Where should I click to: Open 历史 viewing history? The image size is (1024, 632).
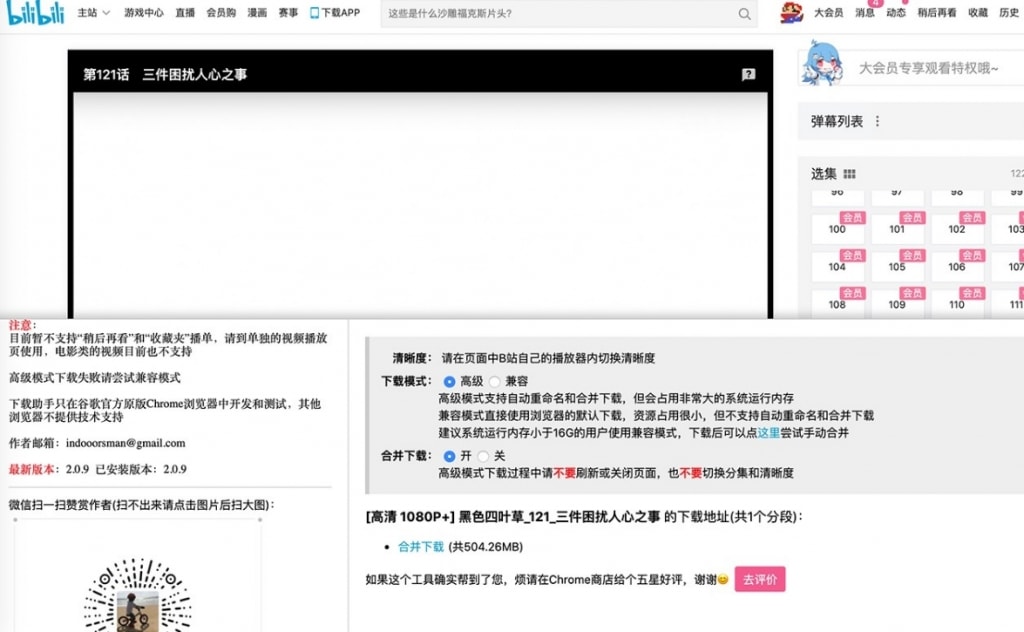click(1009, 12)
